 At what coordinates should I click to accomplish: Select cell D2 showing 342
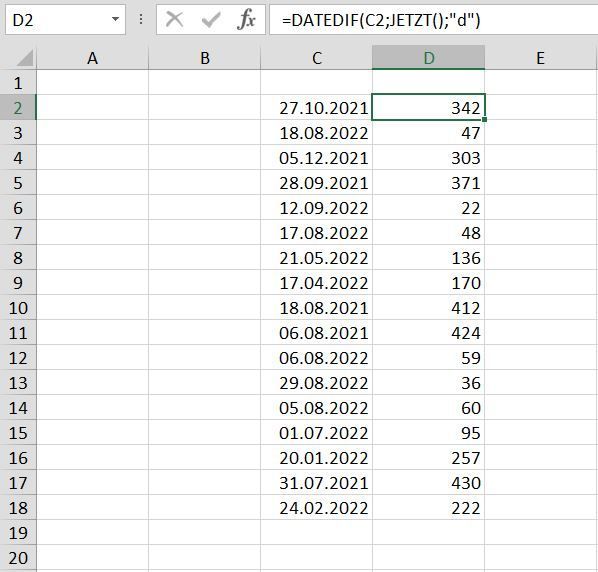click(429, 108)
